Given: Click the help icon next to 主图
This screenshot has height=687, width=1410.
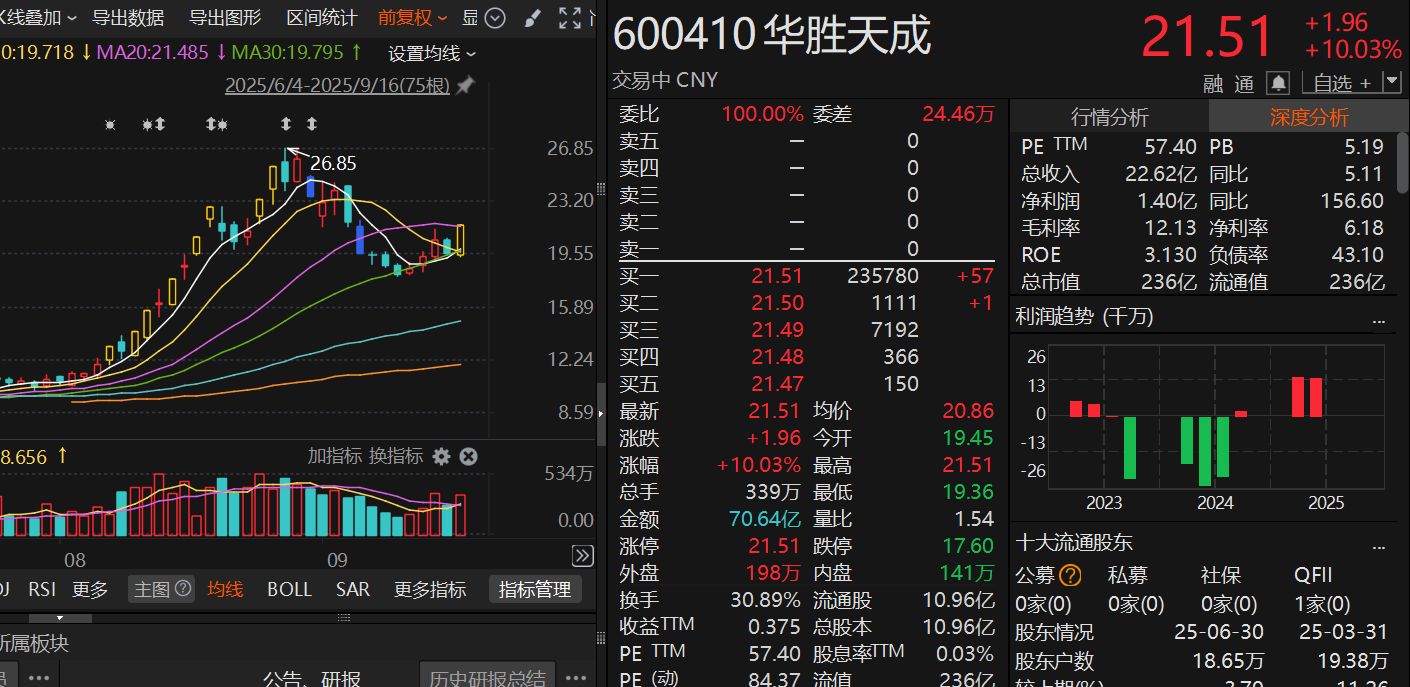Looking at the screenshot, I should (183, 589).
